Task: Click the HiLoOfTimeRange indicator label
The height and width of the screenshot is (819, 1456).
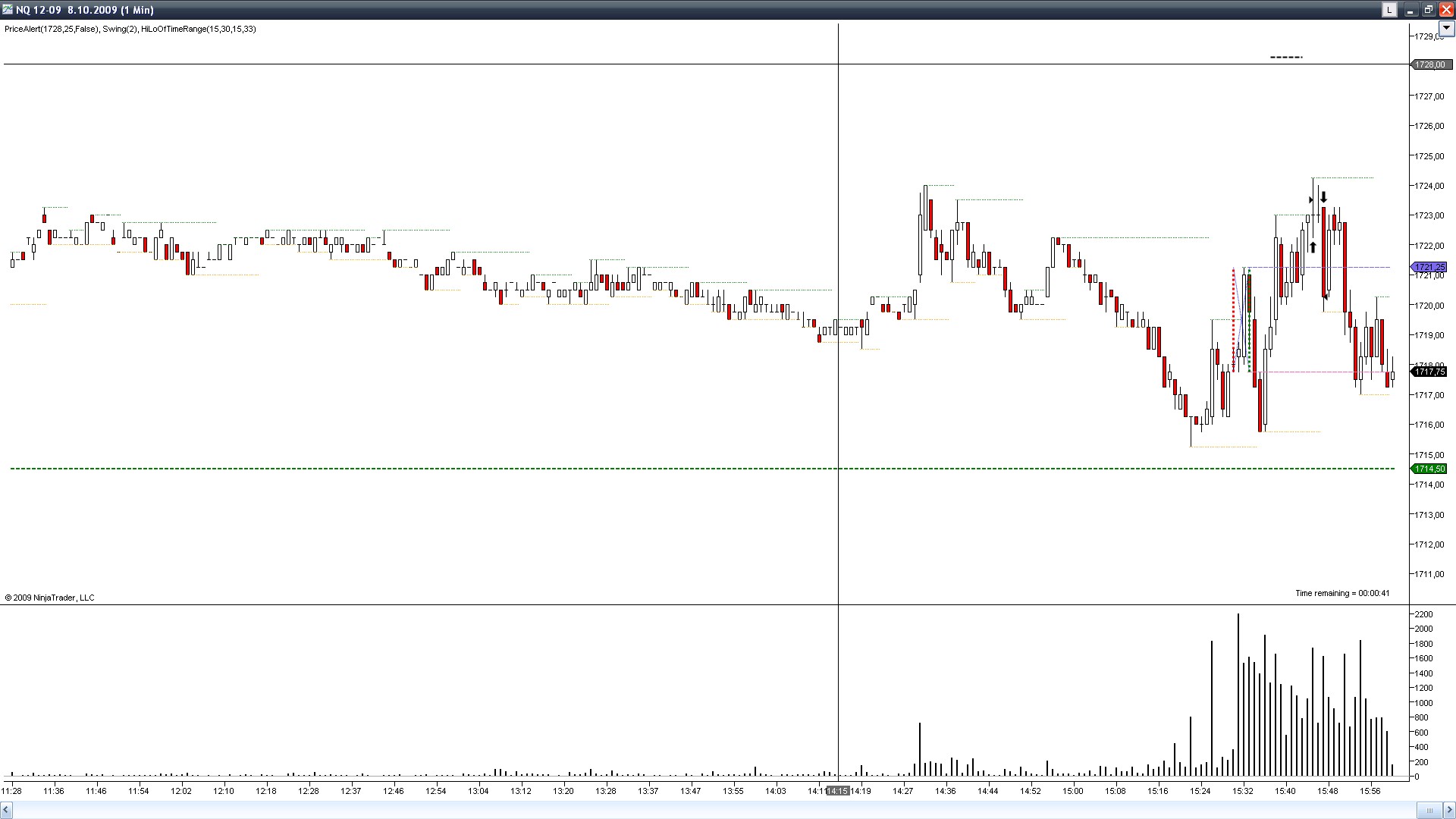Action: click(x=198, y=29)
